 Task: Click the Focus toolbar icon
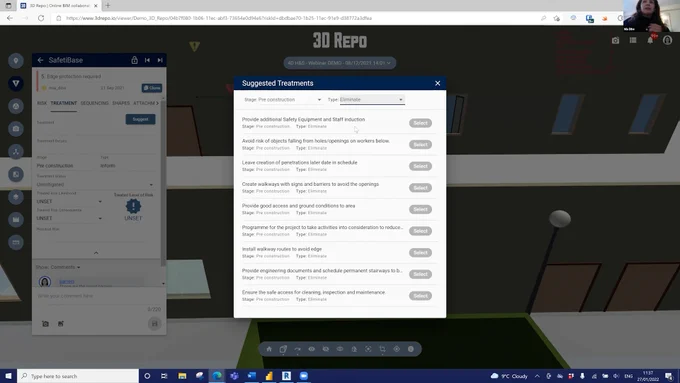click(x=368, y=349)
